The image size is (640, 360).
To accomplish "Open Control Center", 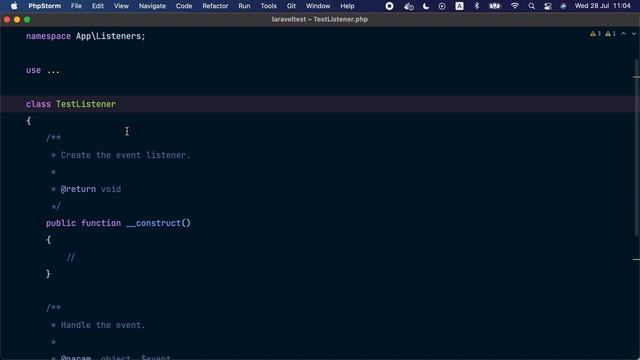I will [x=548, y=6].
